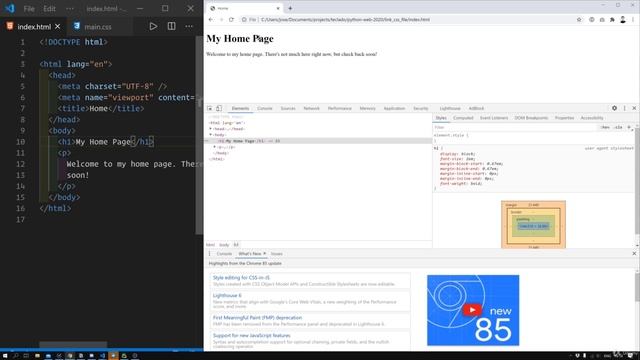640x360 pixels.
Task: Close the index.html editor tab
Action: (58, 27)
